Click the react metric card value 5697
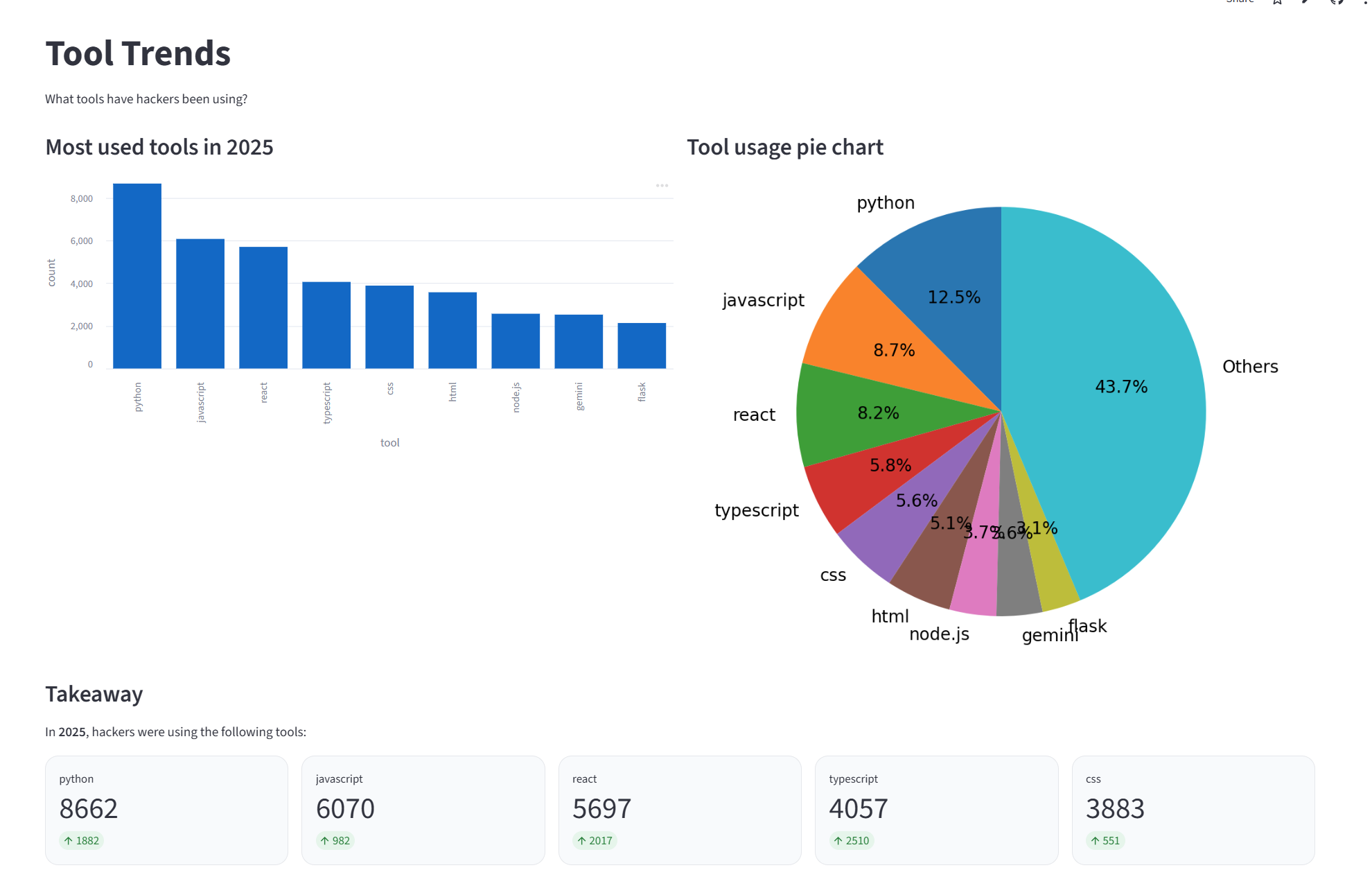This screenshot has width=1372, height=870. click(x=601, y=808)
